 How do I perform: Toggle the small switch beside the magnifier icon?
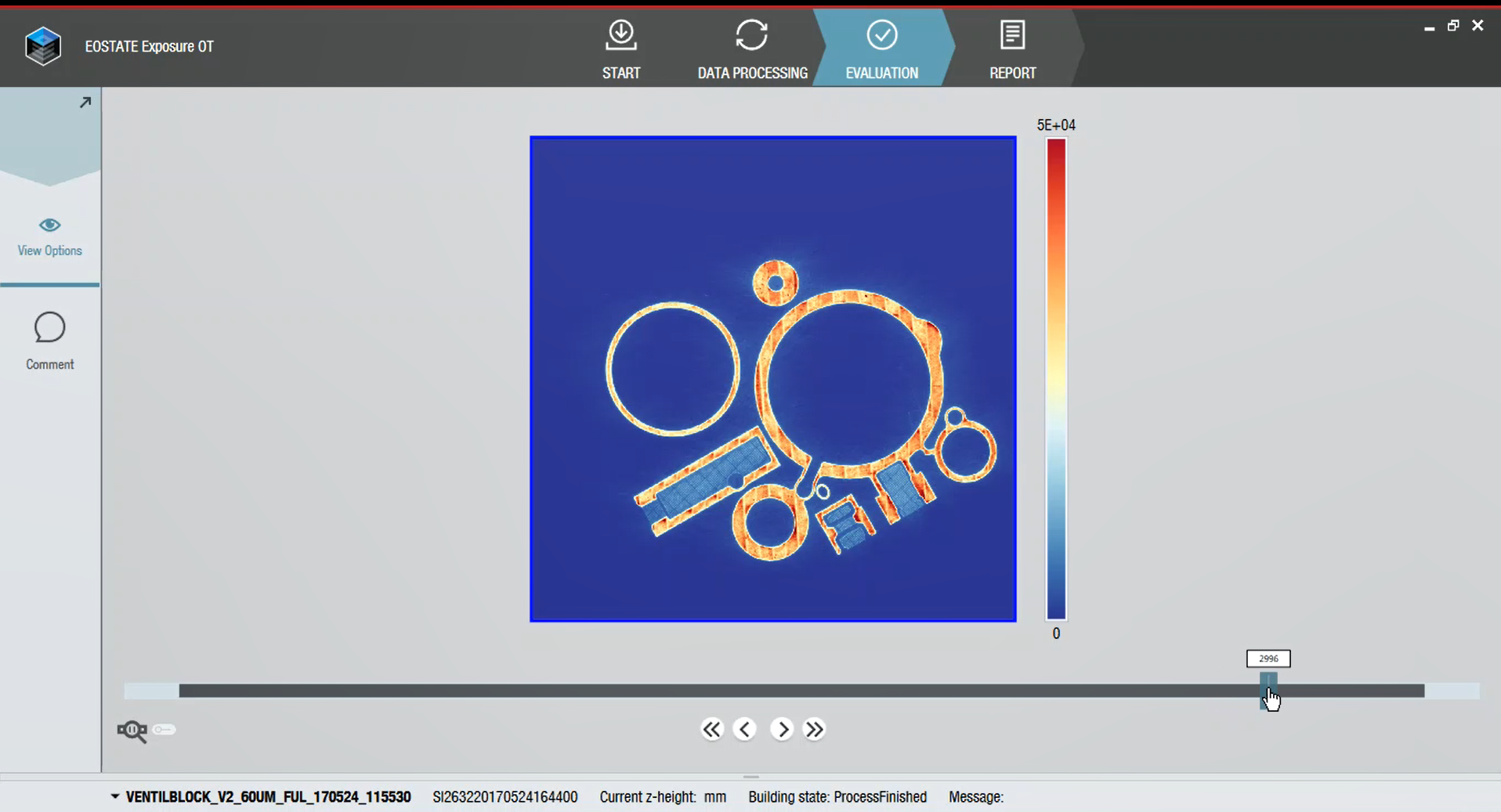pyautogui.click(x=164, y=729)
